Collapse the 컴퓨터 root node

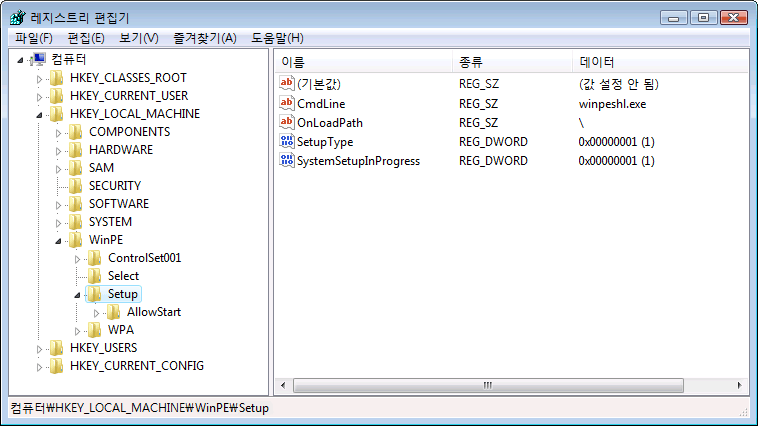click(x=20, y=60)
